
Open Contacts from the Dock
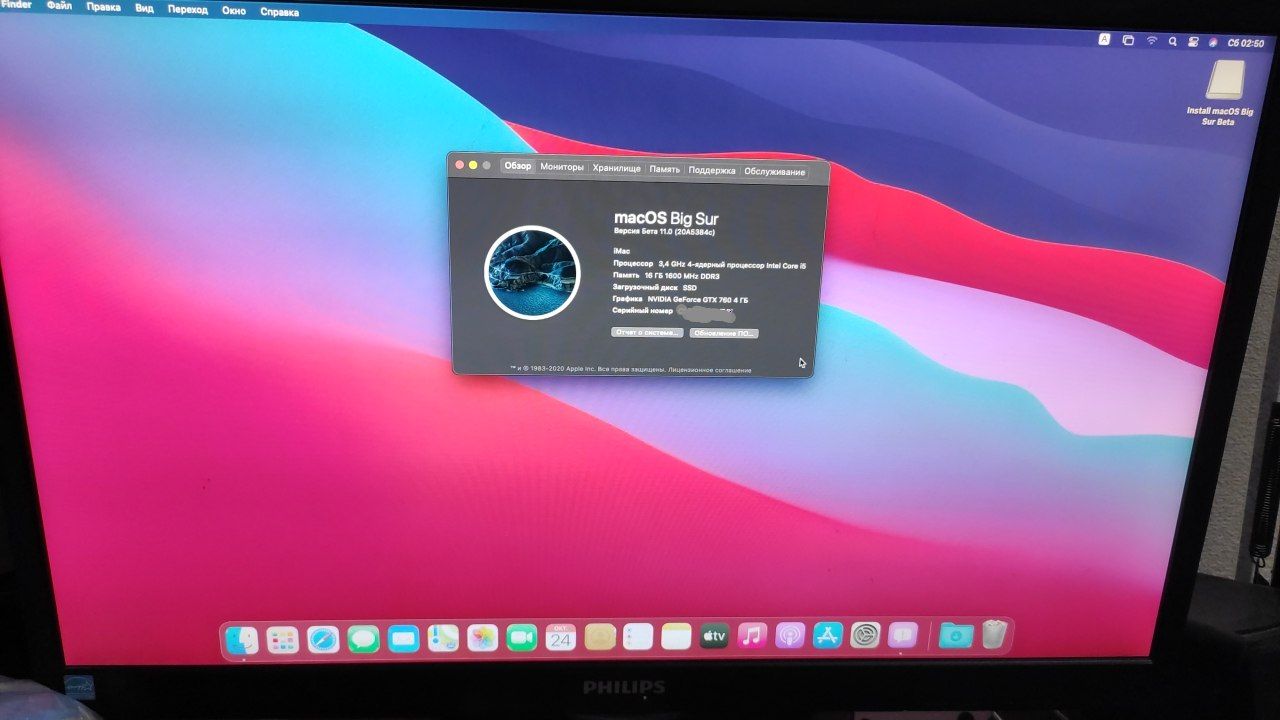[600, 637]
